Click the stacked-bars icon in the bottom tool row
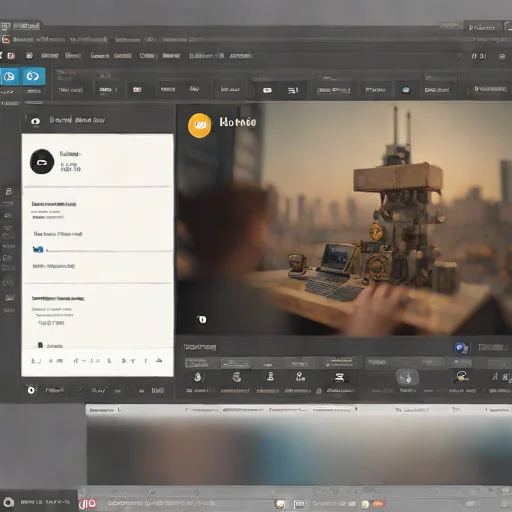Viewport: 512px width, 512px height. pos(339,377)
